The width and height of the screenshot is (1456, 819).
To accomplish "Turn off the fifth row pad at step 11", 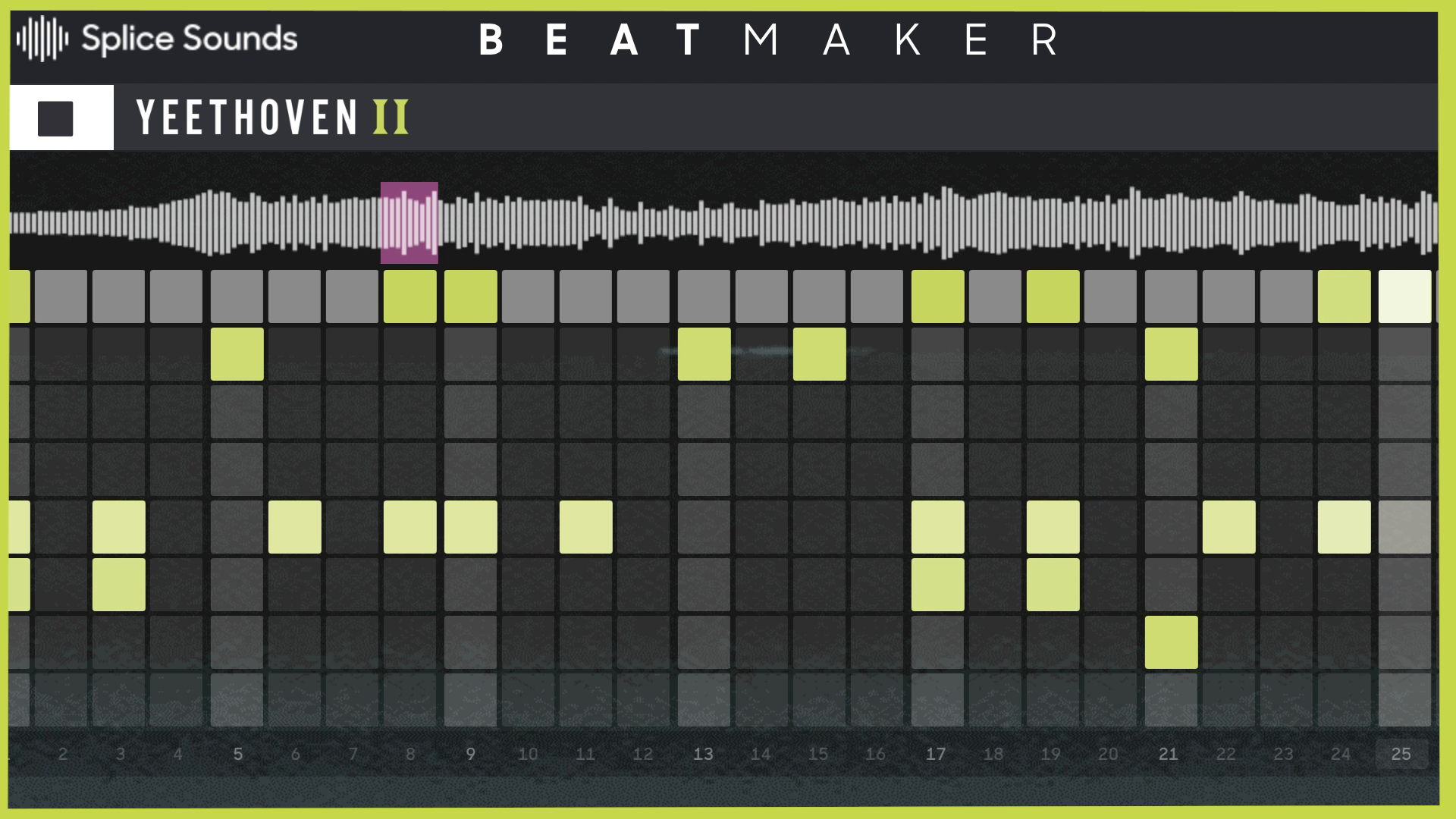I will (x=586, y=527).
